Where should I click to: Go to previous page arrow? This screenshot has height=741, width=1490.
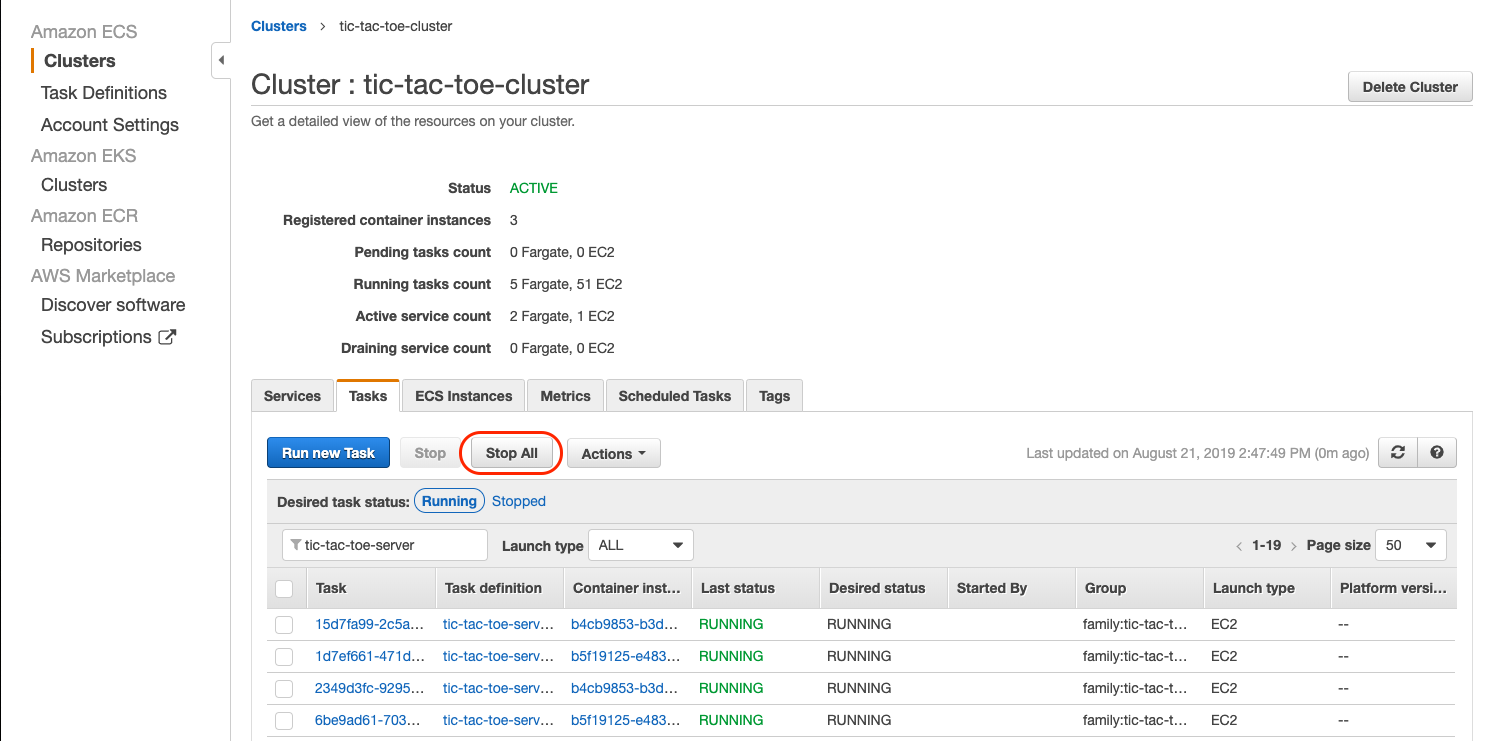coord(1240,546)
